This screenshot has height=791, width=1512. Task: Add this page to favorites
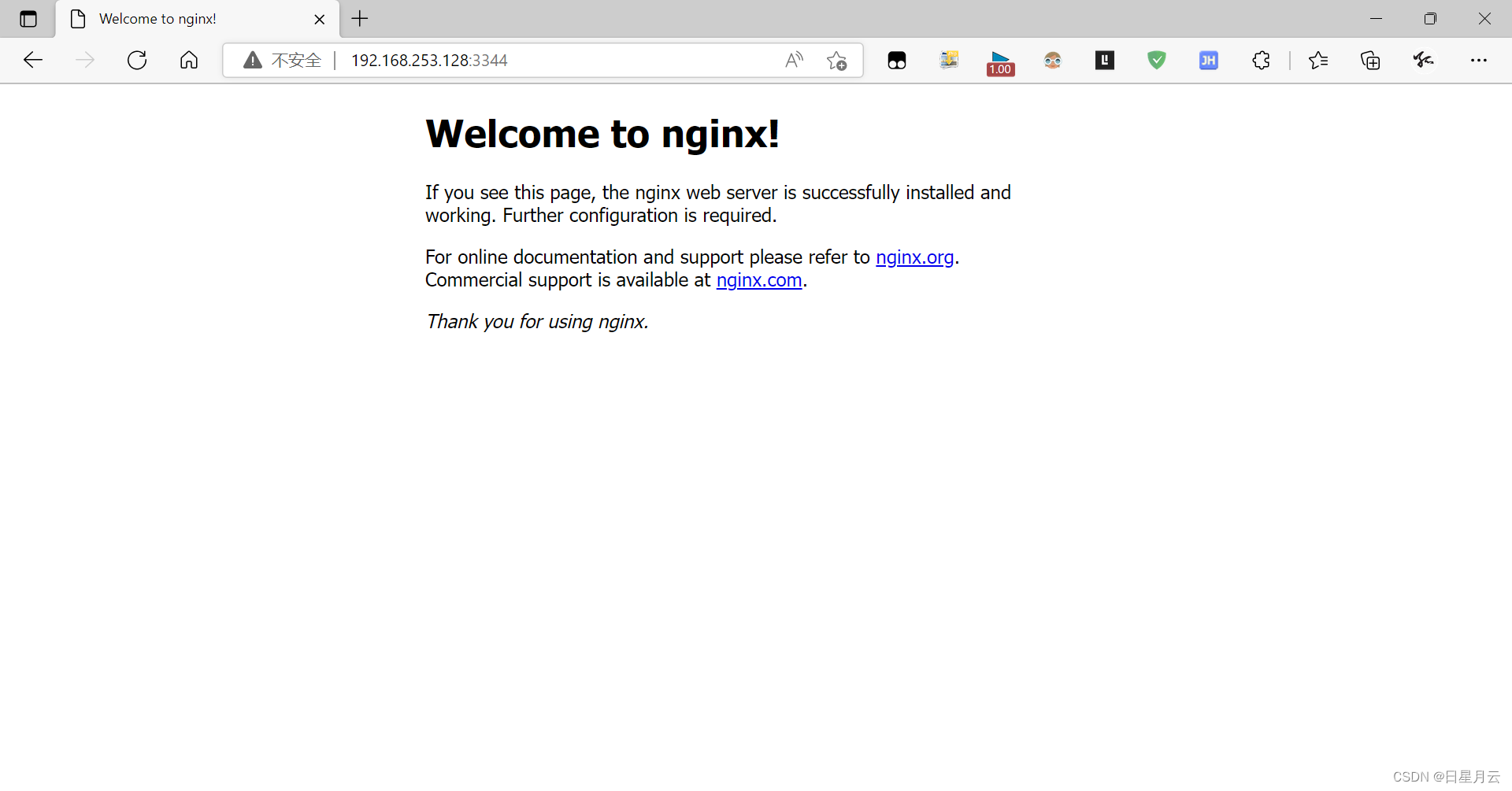click(837, 60)
